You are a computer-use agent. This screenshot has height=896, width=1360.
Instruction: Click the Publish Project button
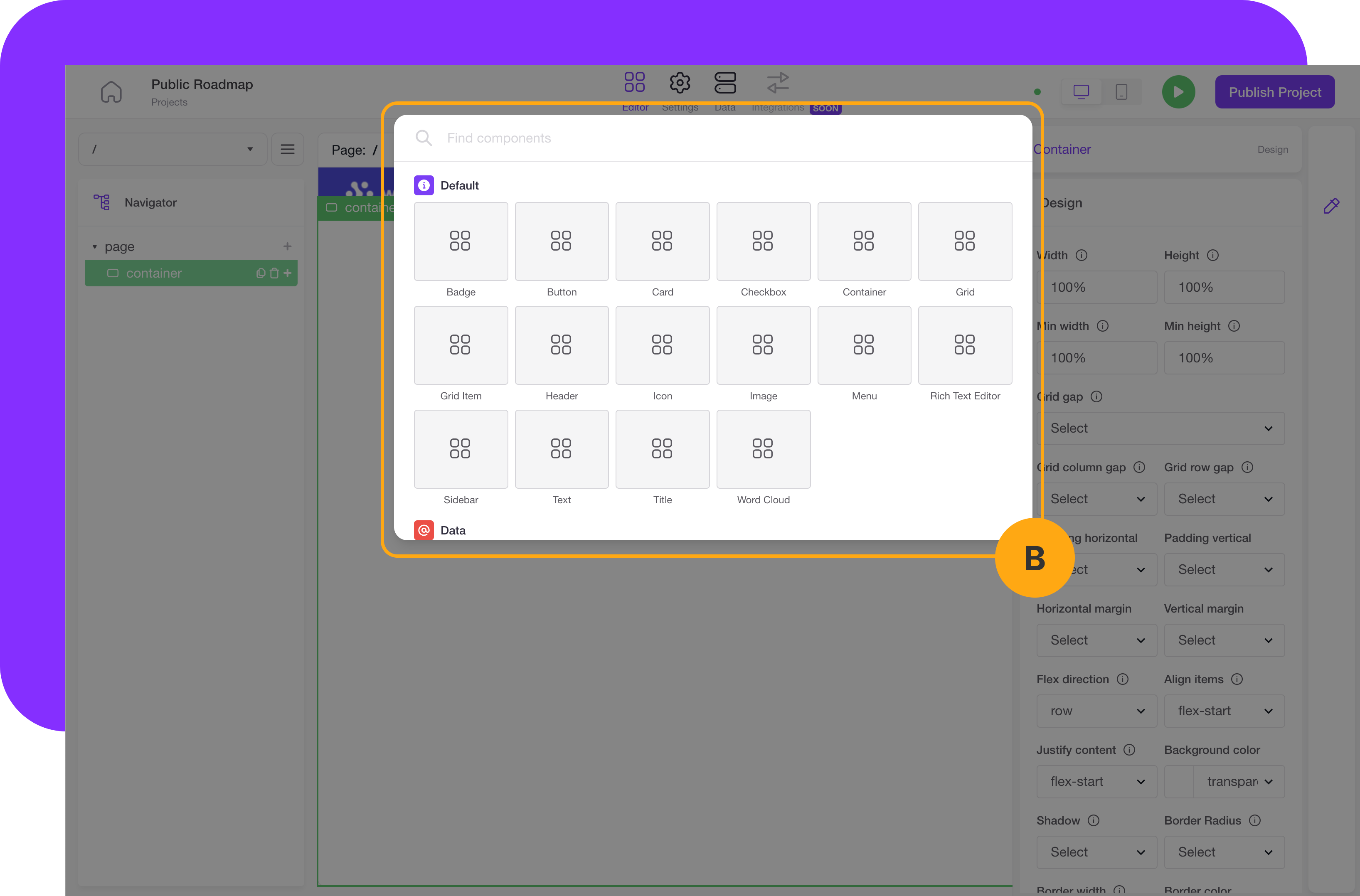click(x=1275, y=92)
